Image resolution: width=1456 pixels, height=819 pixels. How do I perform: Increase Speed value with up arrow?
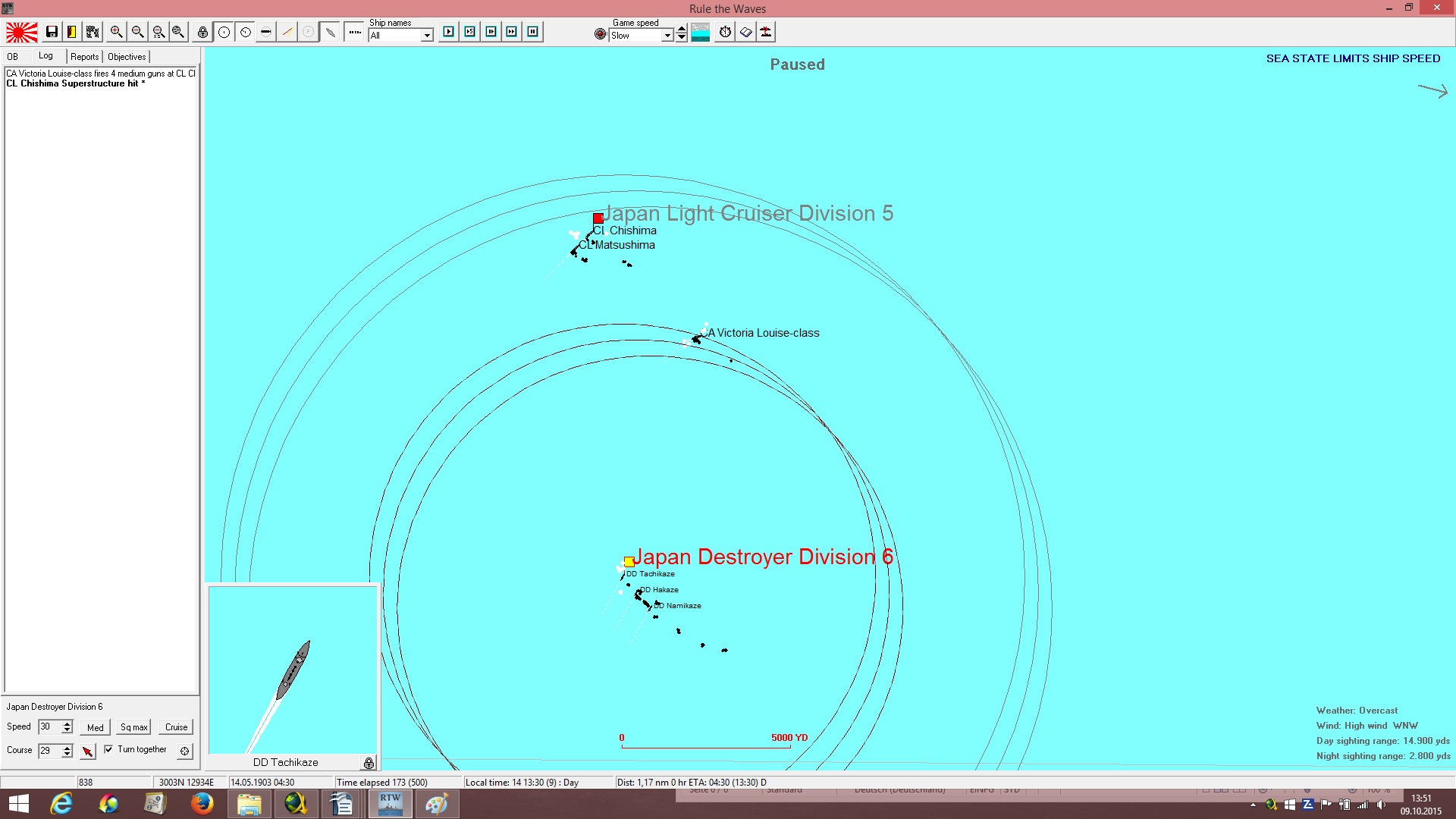(67, 723)
